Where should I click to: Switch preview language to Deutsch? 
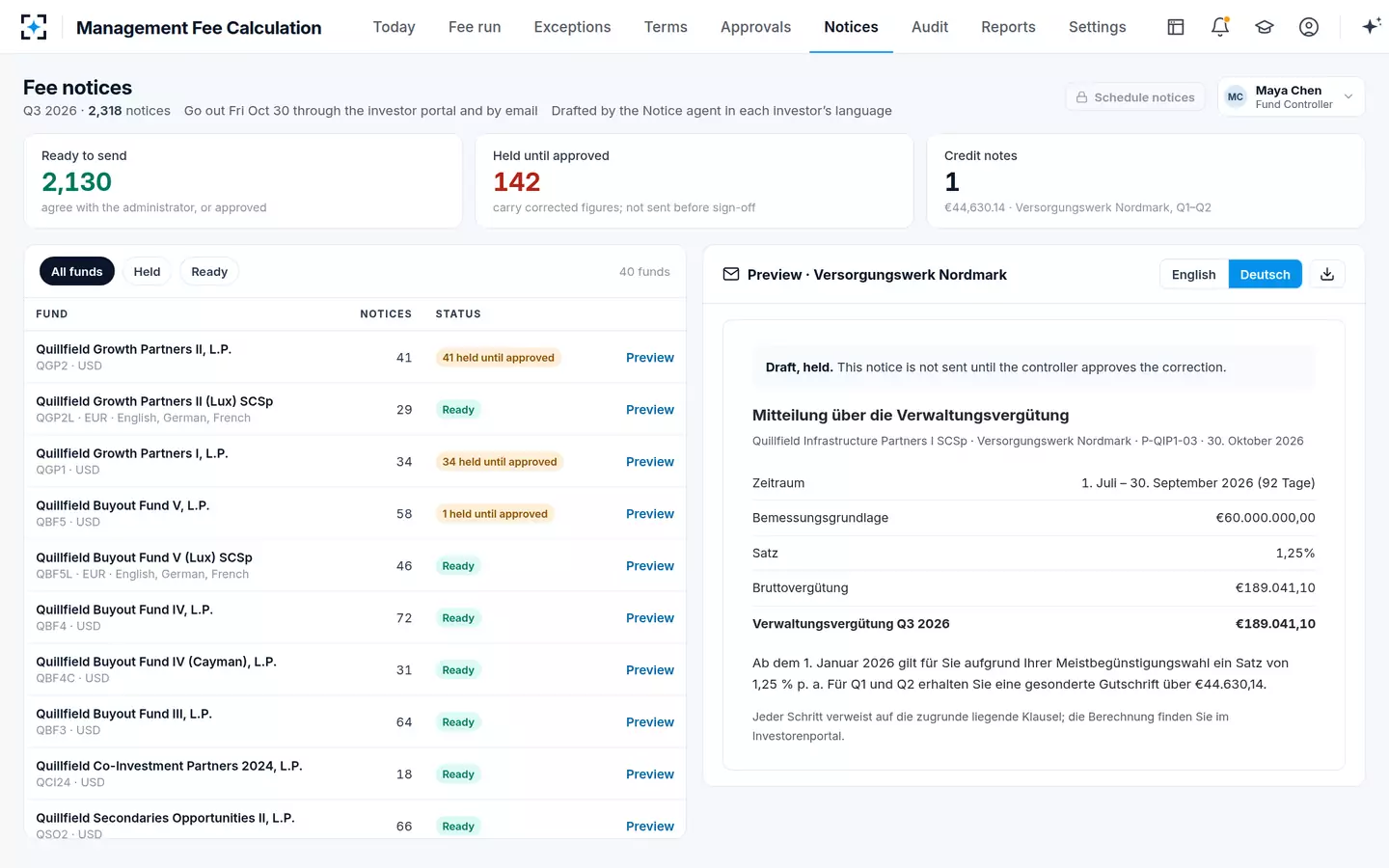pos(1265,275)
